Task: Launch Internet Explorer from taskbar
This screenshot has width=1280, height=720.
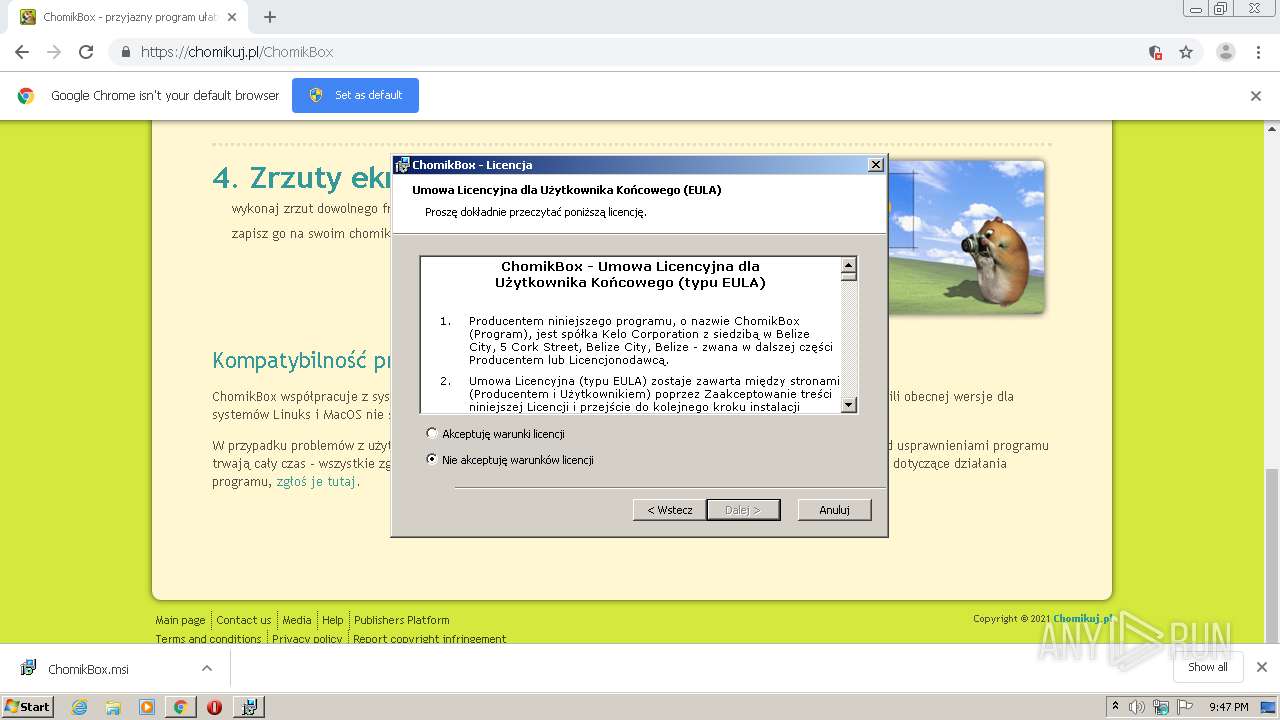Action: click(x=79, y=707)
